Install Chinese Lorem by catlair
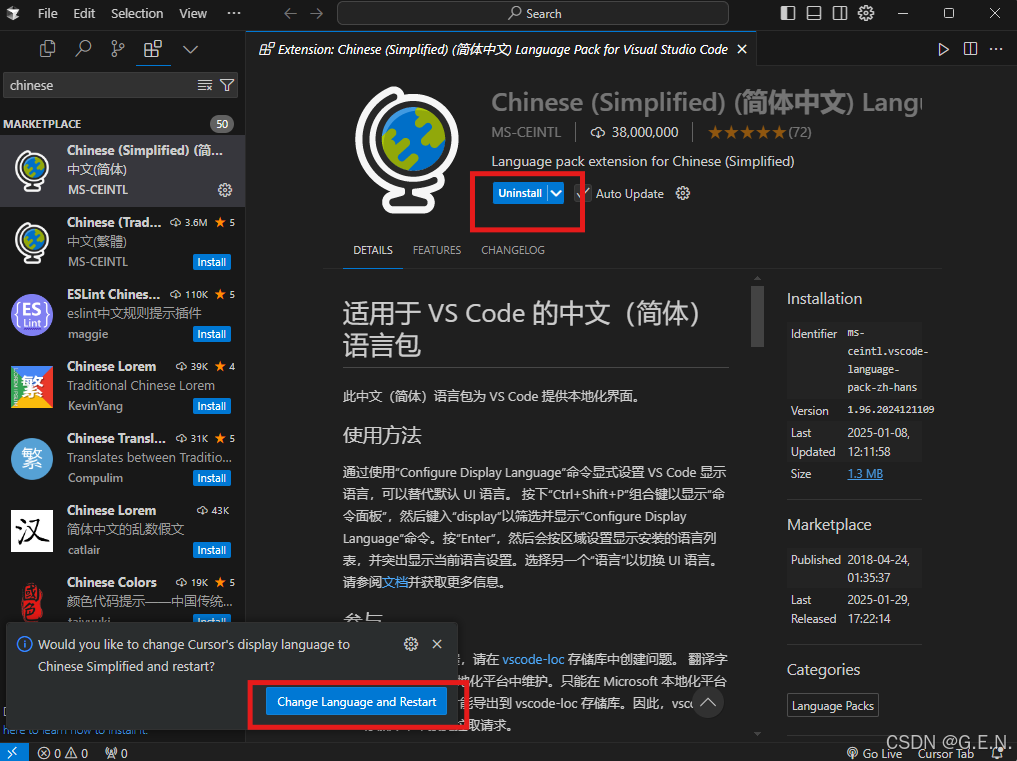Image resolution: width=1017 pixels, height=761 pixels. click(x=211, y=550)
